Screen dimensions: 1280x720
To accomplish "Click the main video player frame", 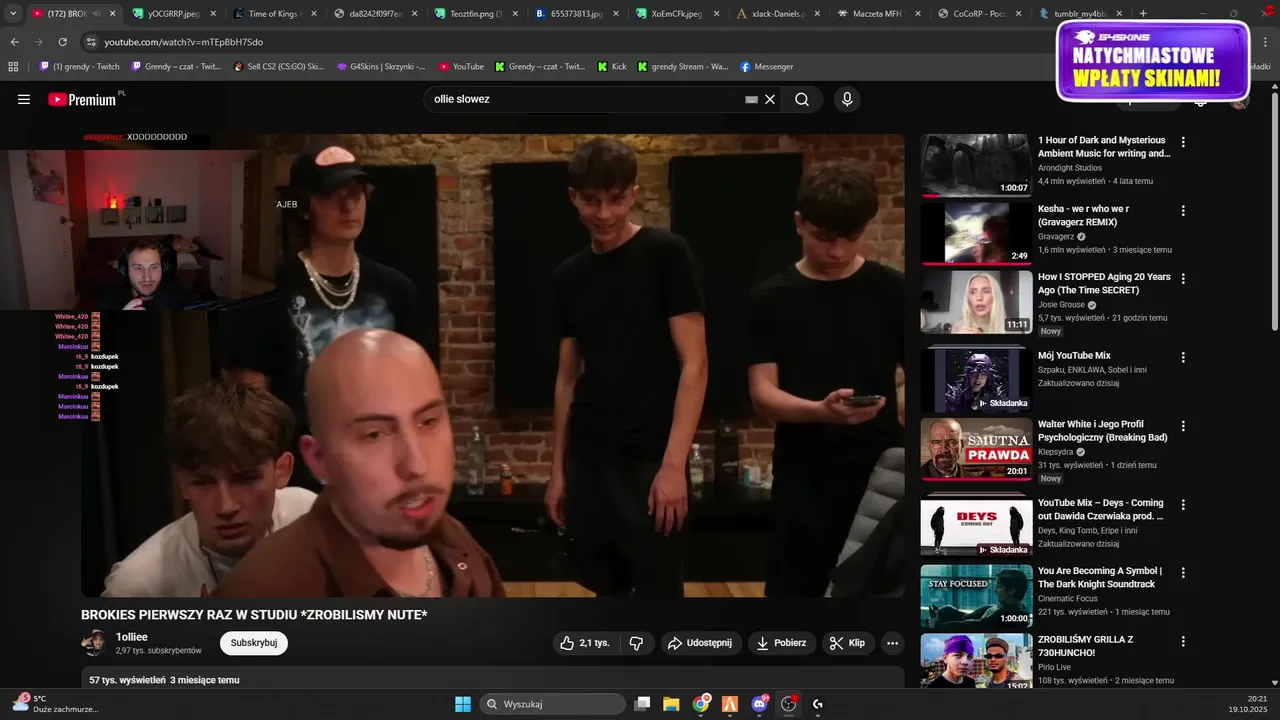I will pos(493,365).
